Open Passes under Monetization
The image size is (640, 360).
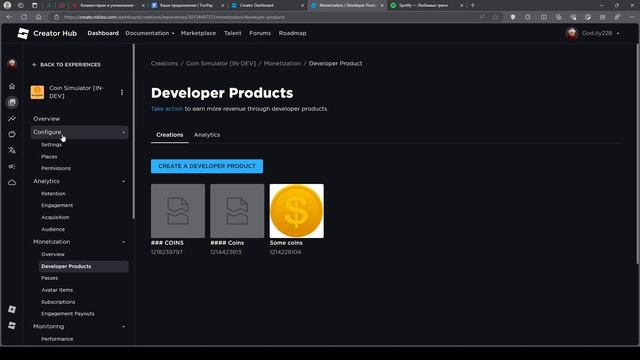coord(49,278)
